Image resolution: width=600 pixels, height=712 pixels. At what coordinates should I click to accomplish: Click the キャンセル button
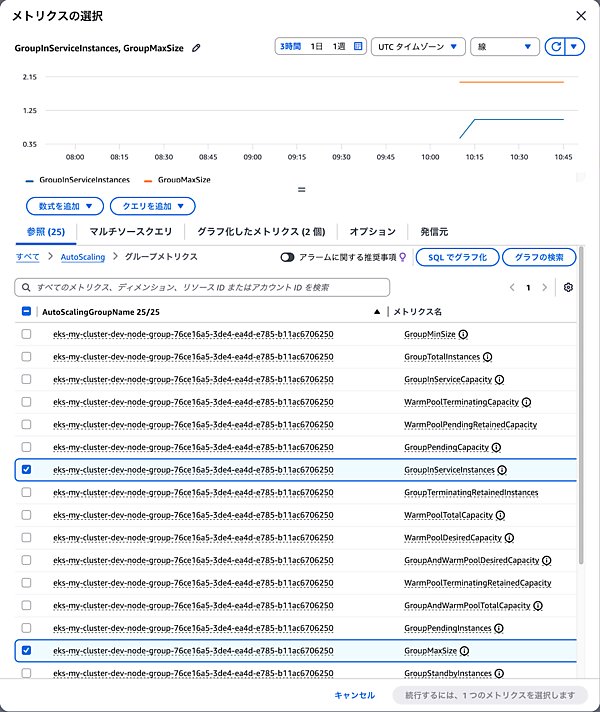(355, 695)
